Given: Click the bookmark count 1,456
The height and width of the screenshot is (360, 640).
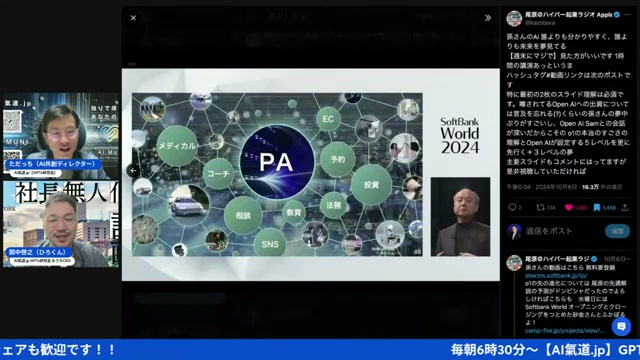Looking at the screenshot, I should click(609, 208).
